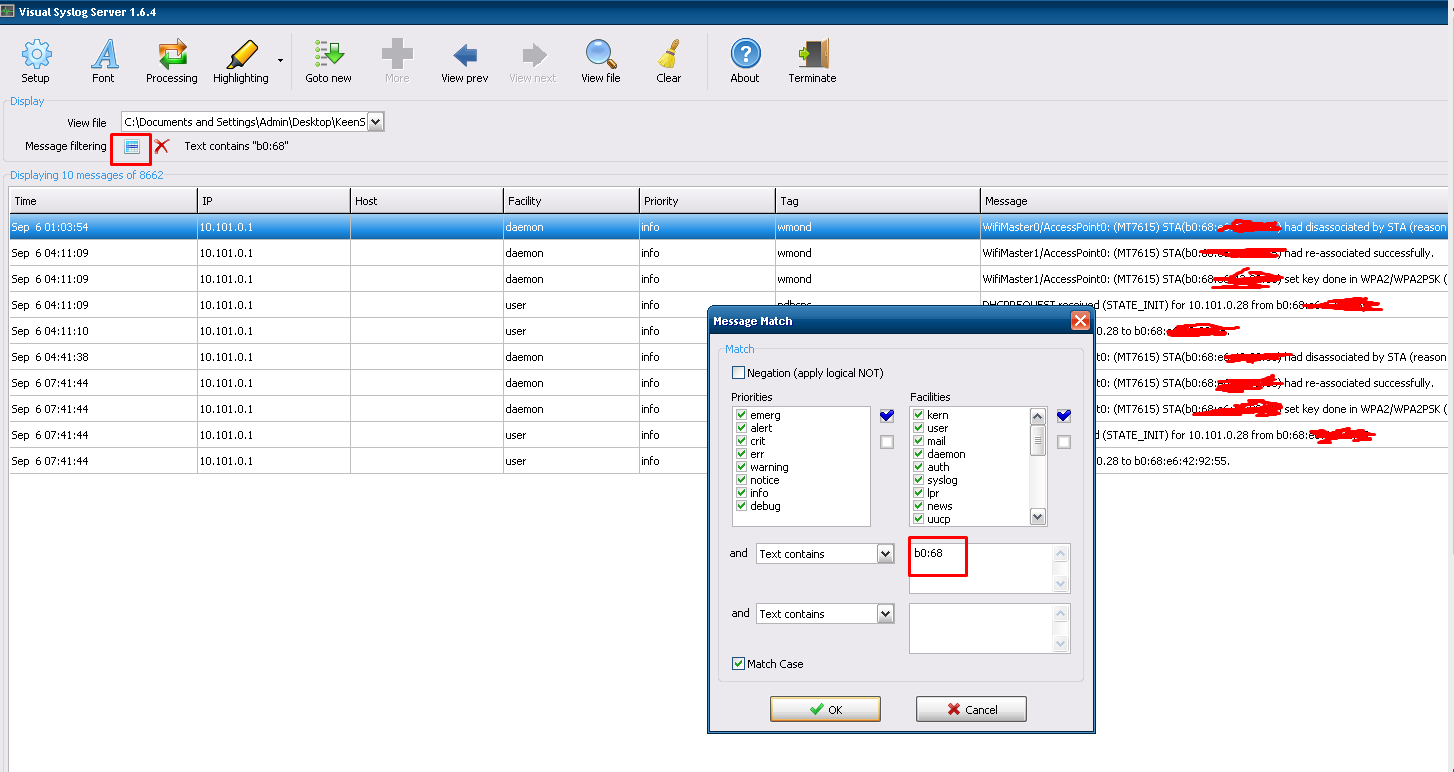Open the first Text contains dropdown

pyautogui.click(x=885, y=554)
